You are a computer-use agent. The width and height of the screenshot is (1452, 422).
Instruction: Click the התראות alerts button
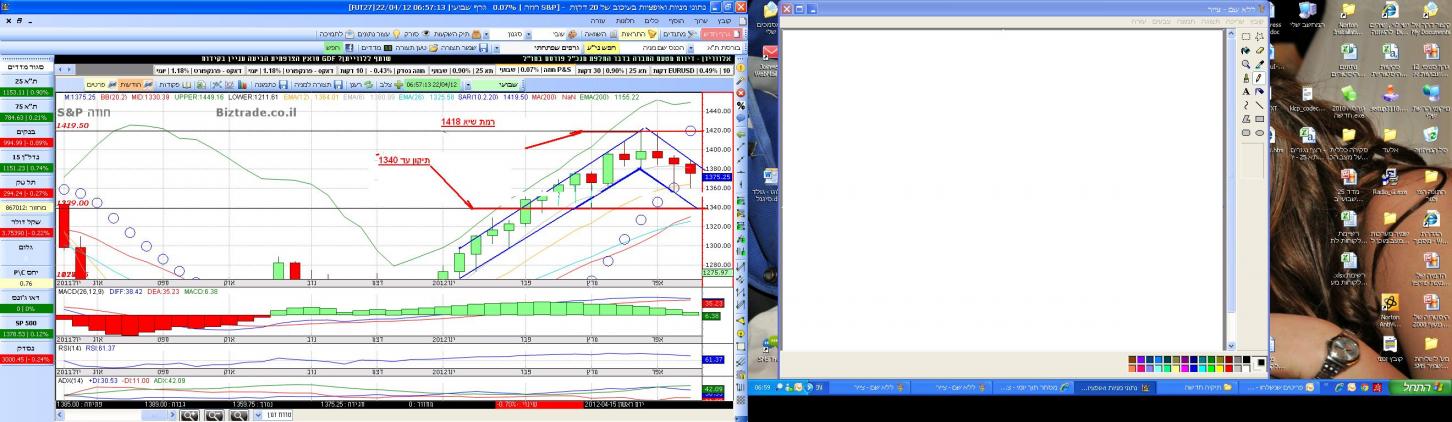638,34
